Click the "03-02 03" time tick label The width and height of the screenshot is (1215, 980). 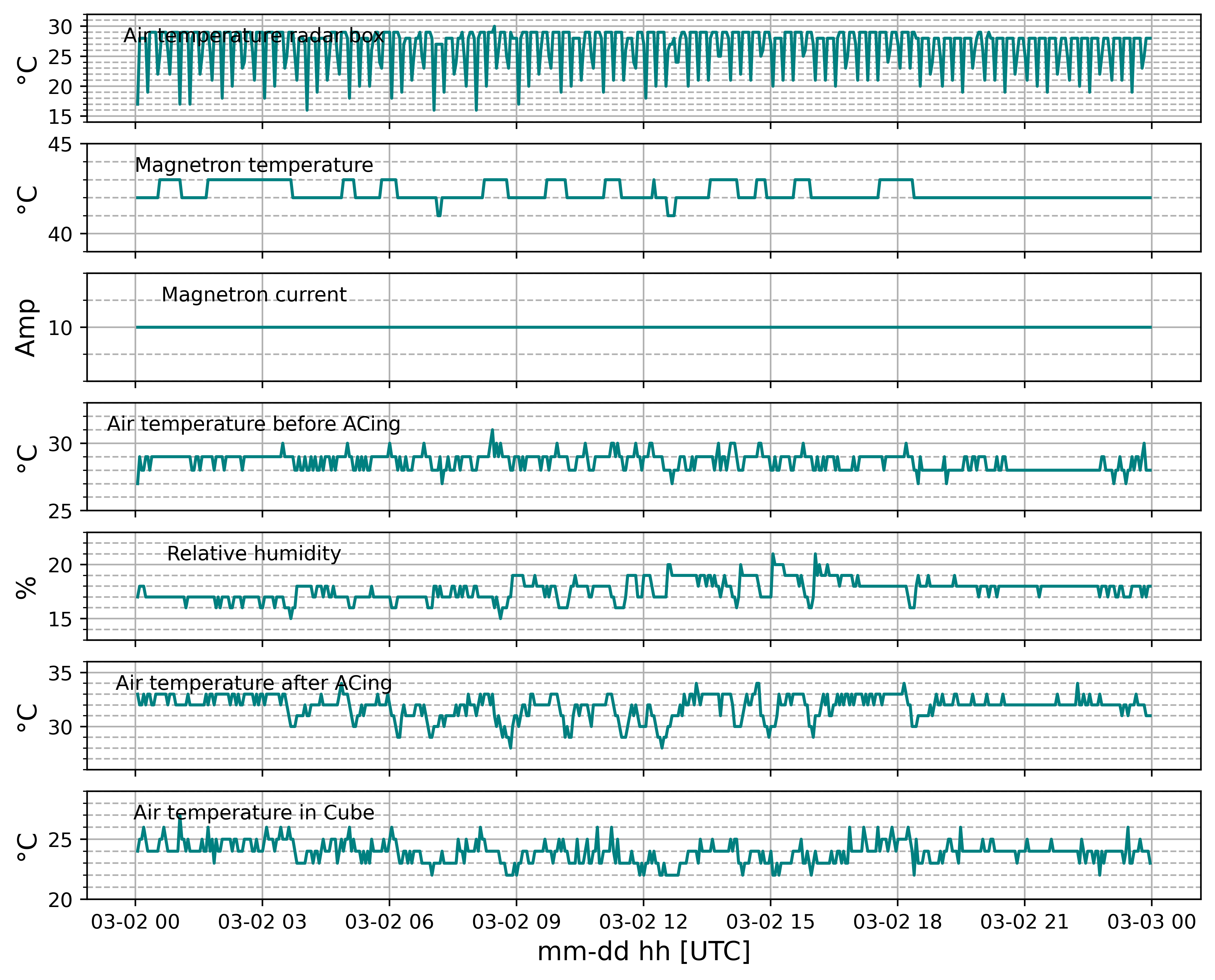pos(262,922)
